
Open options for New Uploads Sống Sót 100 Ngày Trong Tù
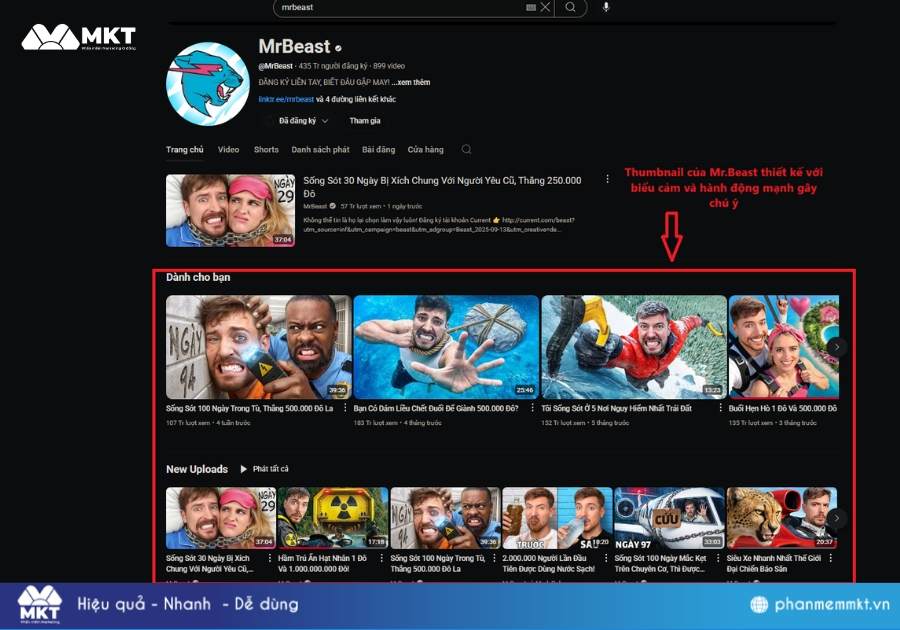(494, 558)
